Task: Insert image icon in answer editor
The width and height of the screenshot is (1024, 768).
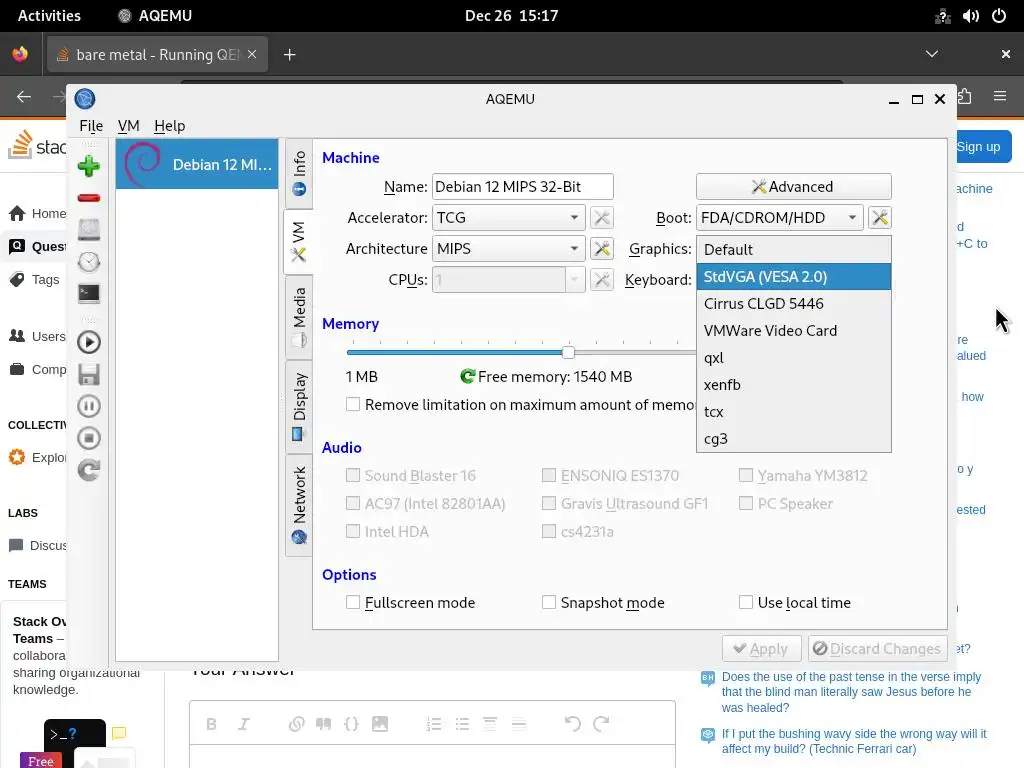Action: [x=379, y=724]
